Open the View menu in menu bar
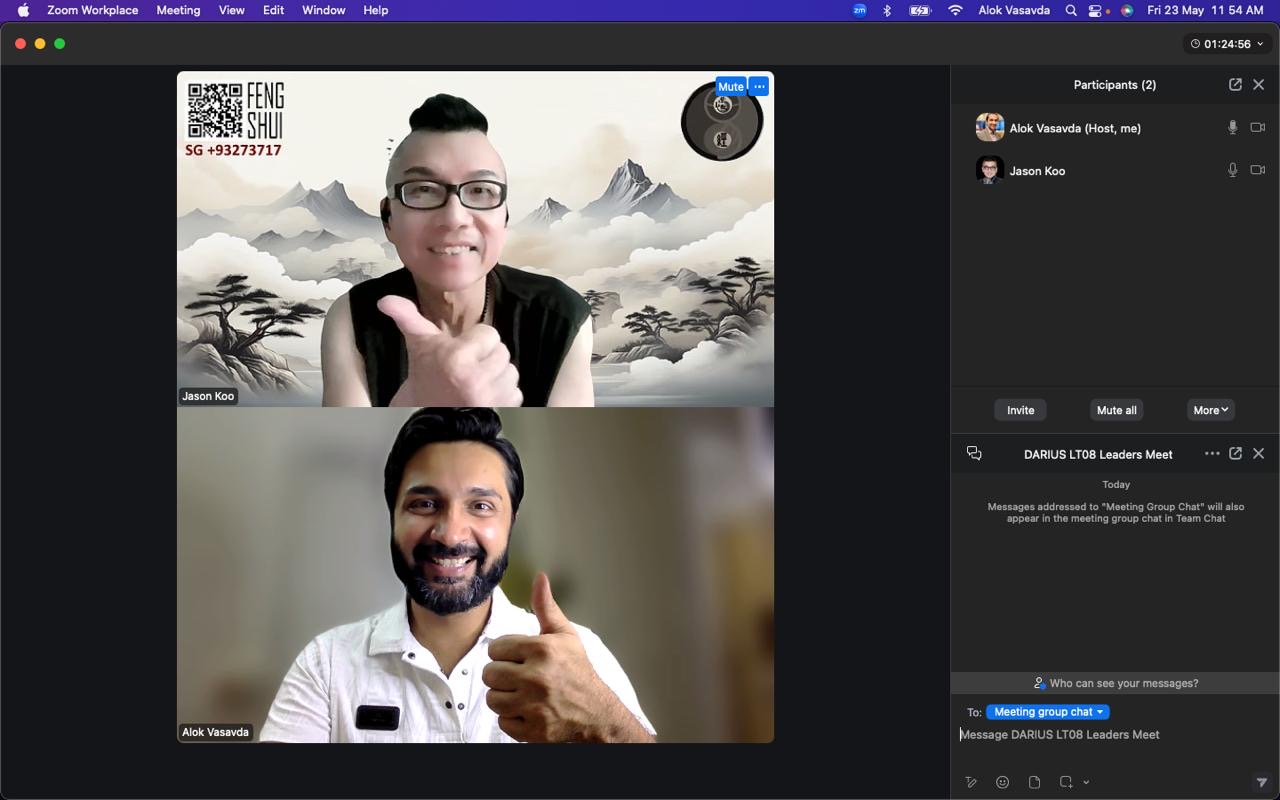The height and width of the screenshot is (800, 1280). (x=231, y=10)
